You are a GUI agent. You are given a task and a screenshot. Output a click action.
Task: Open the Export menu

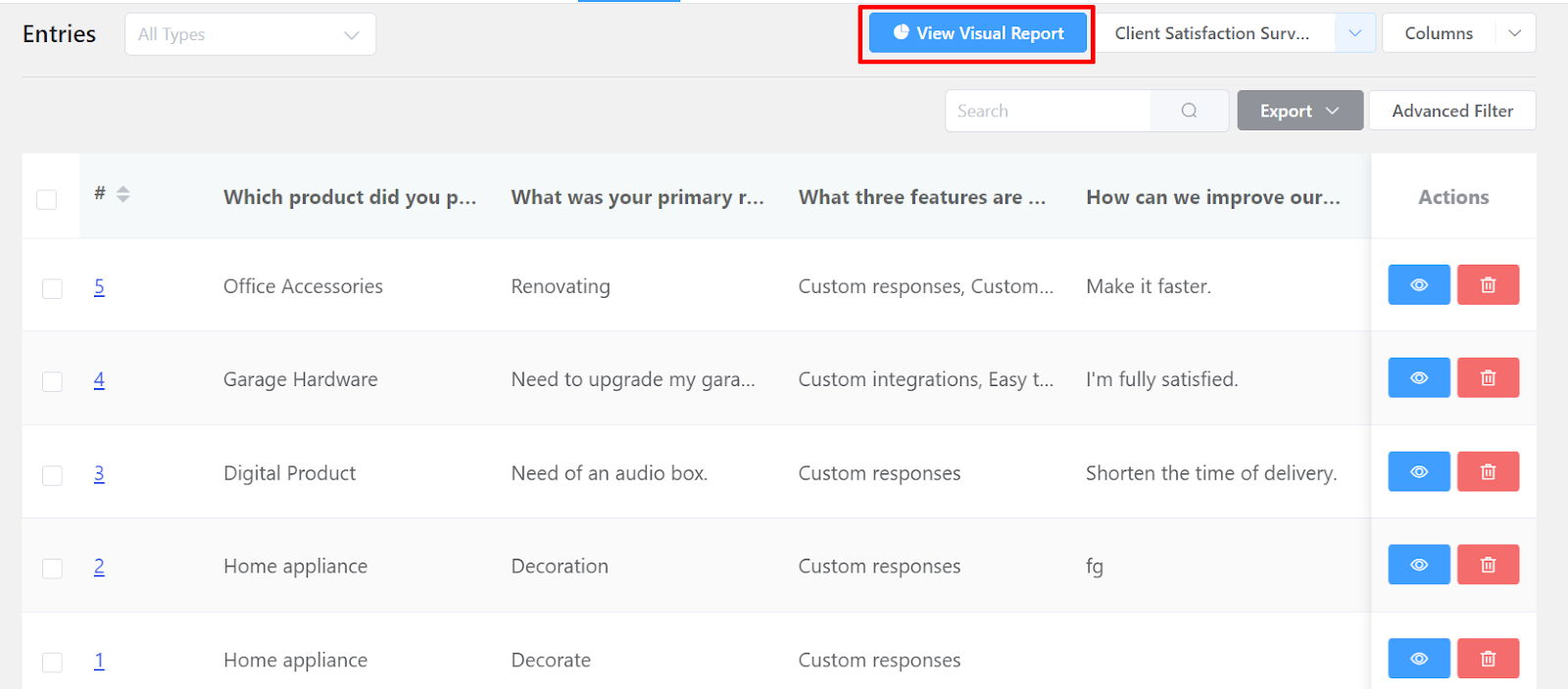[x=1299, y=111]
